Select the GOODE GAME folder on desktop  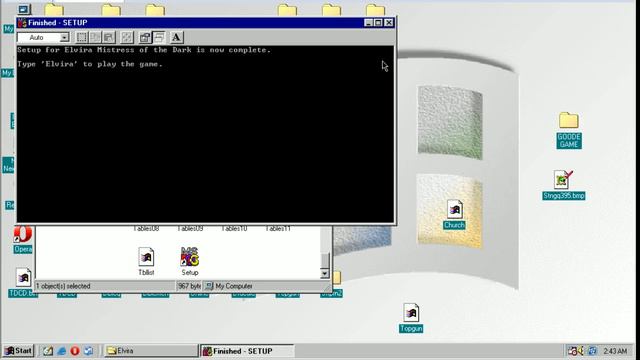(x=569, y=131)
